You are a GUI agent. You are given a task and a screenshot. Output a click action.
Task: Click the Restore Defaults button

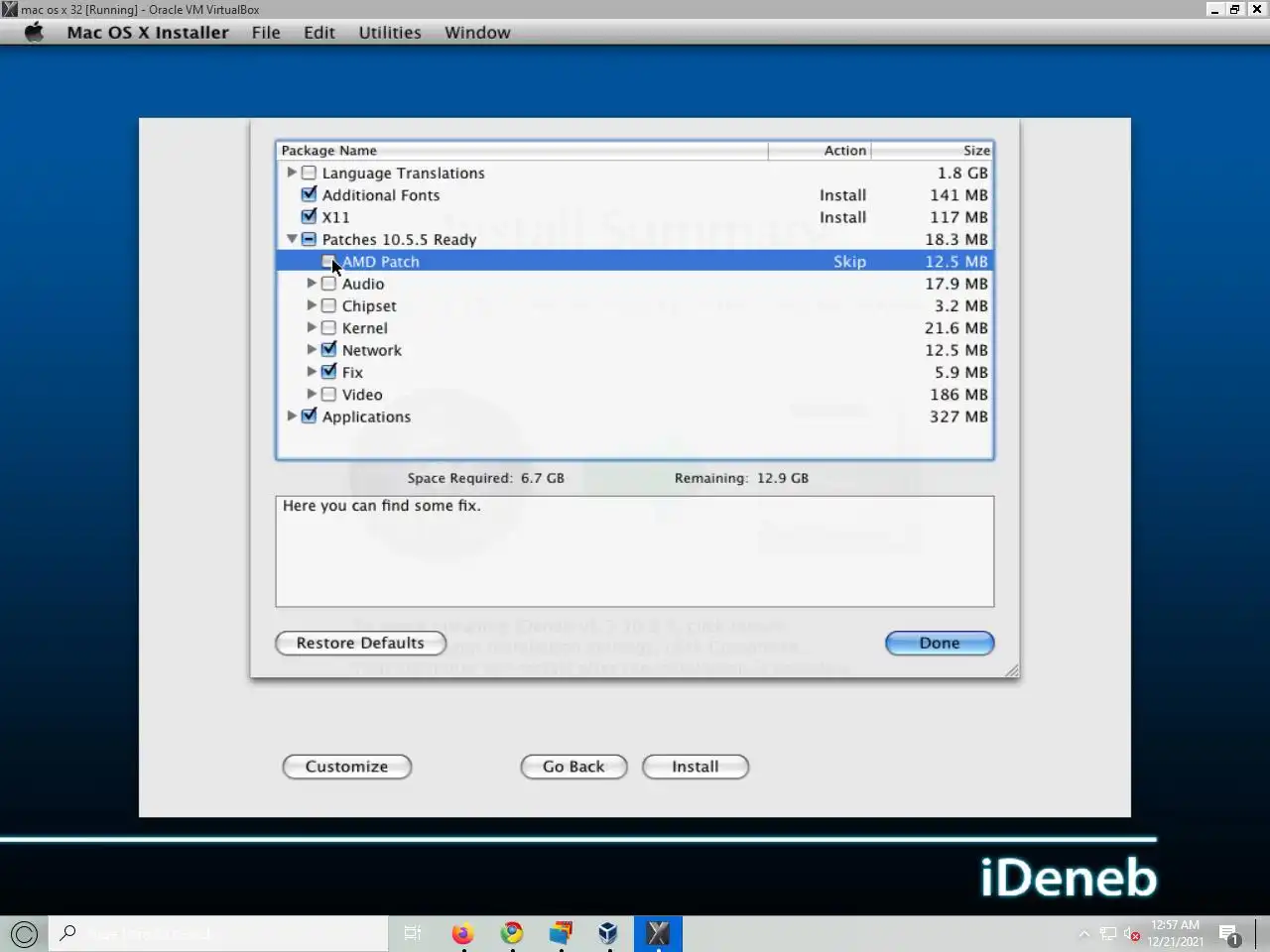(x=360, y=643)
